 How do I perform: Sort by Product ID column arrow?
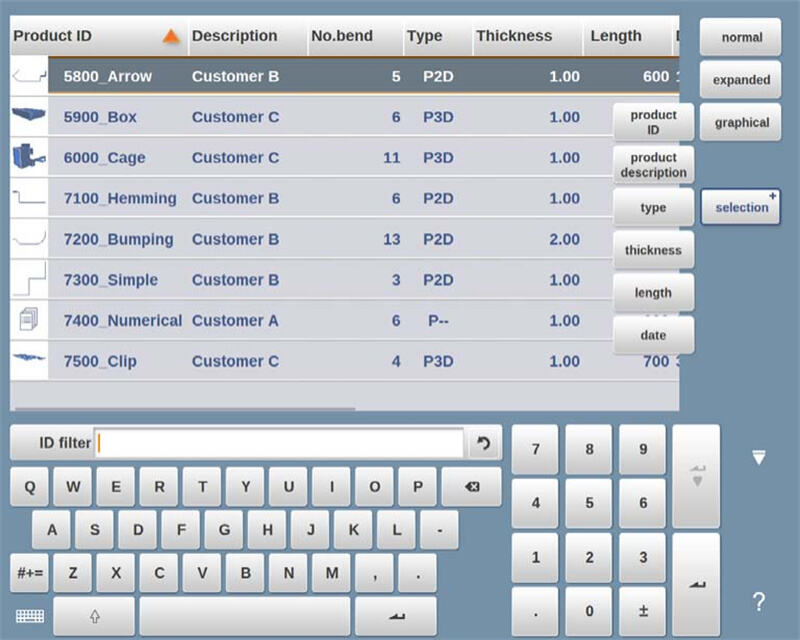click(x=171, y=37)
